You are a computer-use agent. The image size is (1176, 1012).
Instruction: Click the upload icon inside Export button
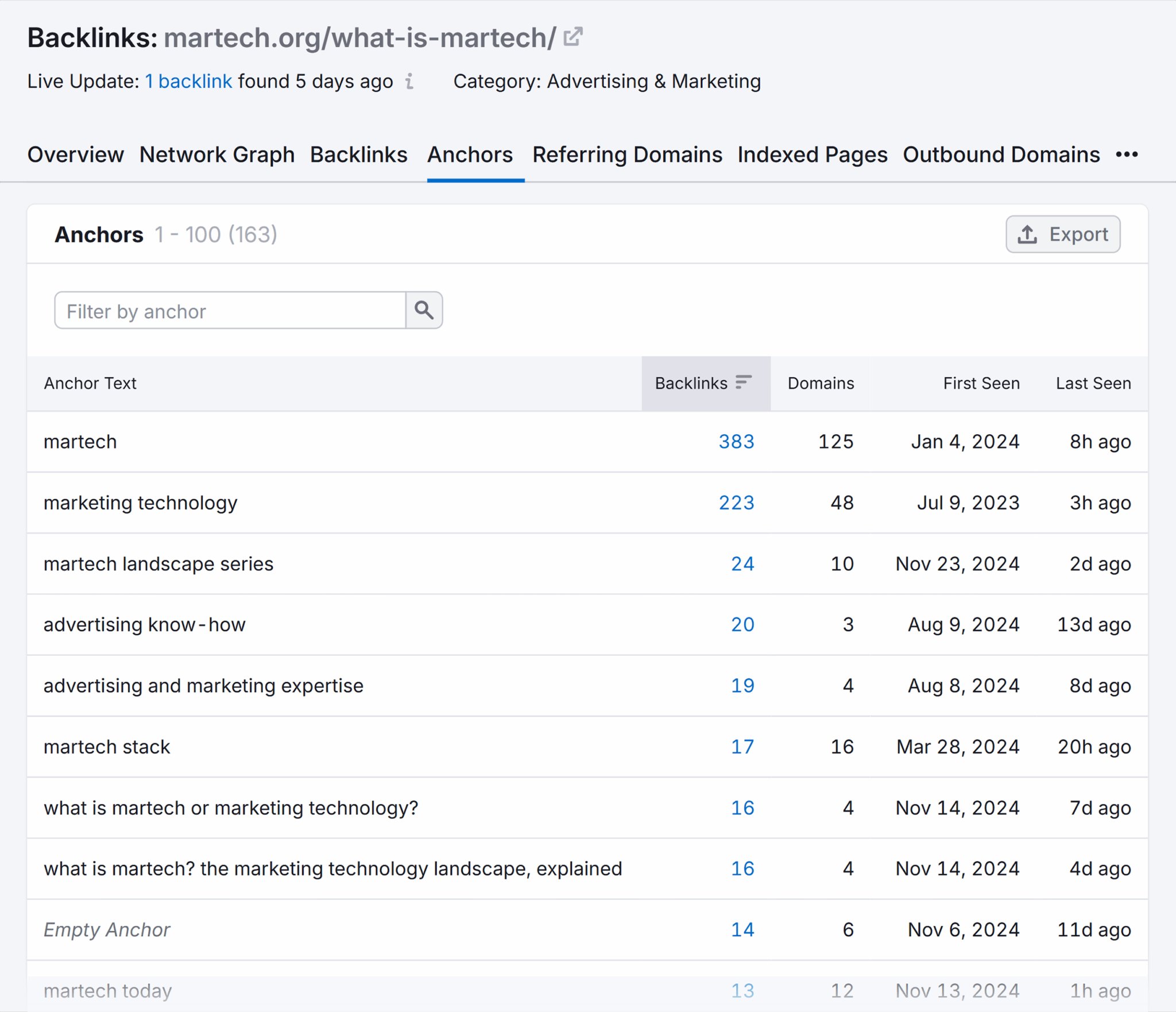click(x=1028, y=234)
